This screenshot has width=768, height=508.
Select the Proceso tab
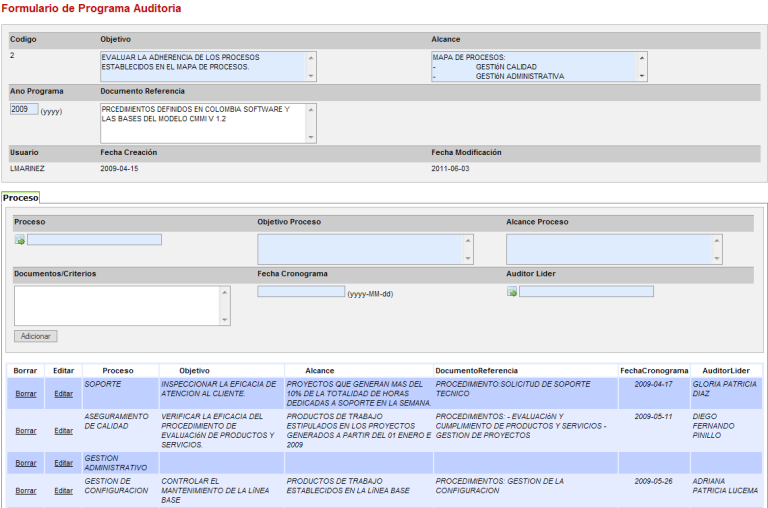coord(20,198)
